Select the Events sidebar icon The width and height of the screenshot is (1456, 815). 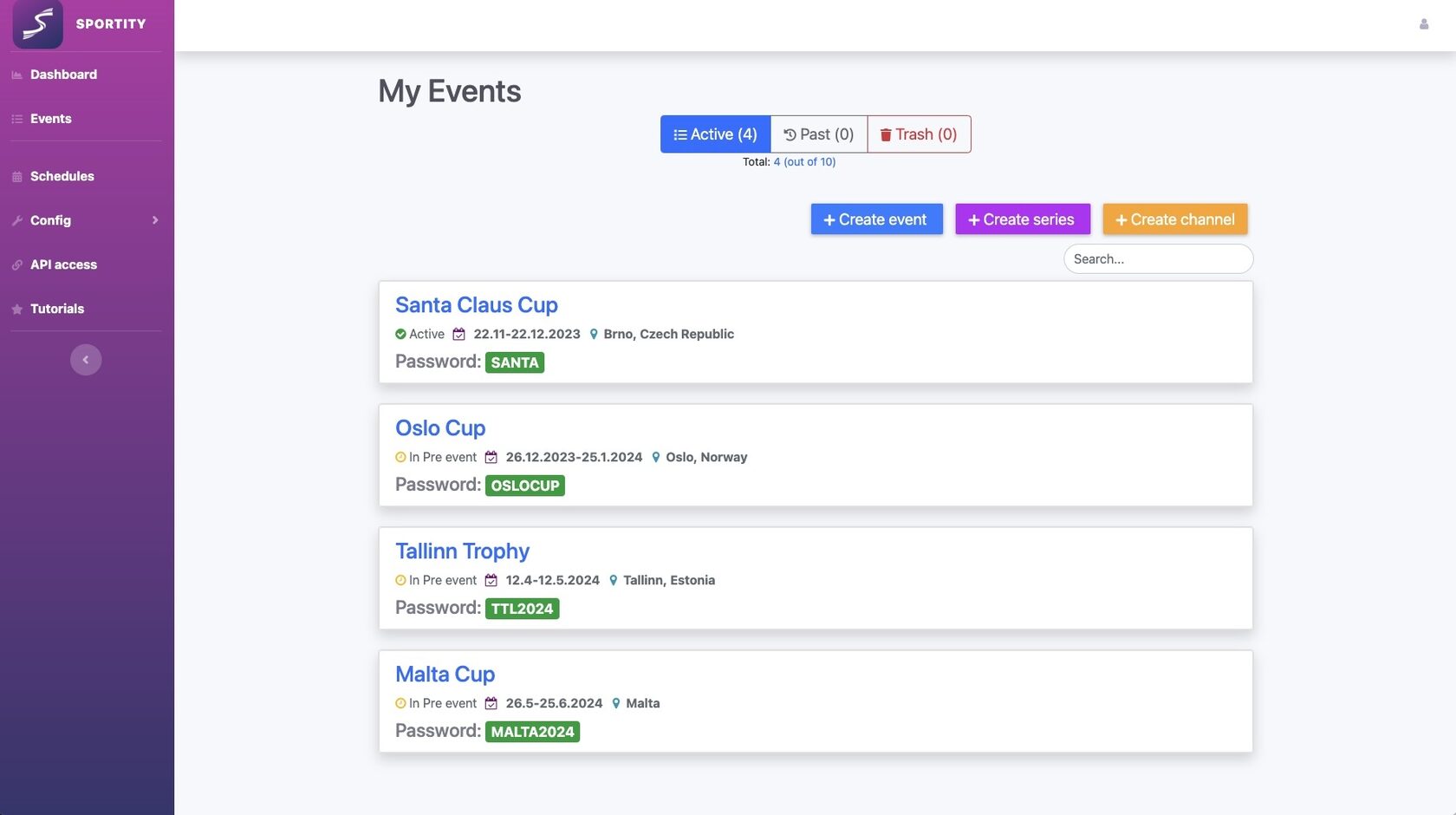pos(16,119)
